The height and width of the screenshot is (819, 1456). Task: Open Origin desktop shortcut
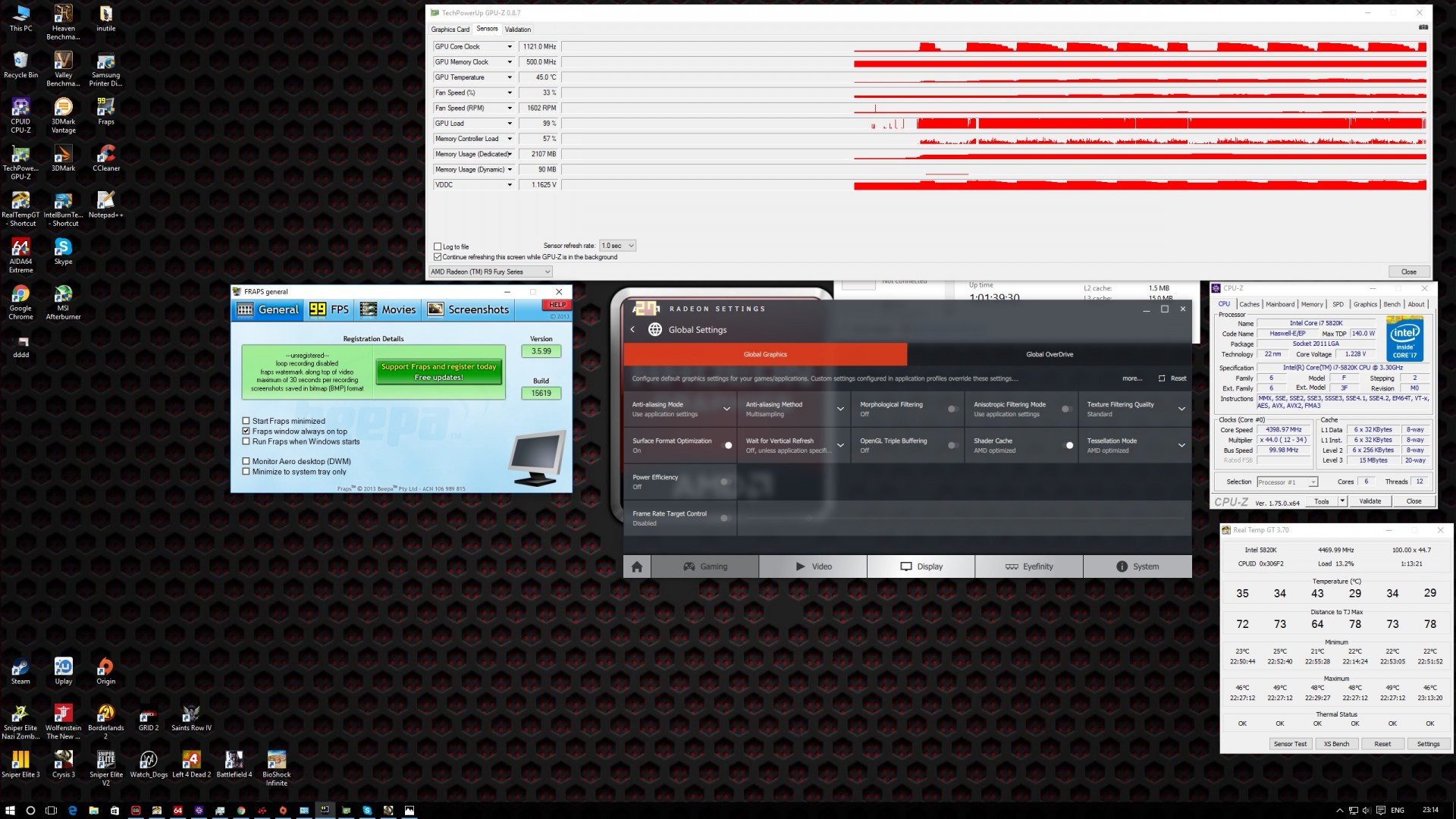(105, 671)
